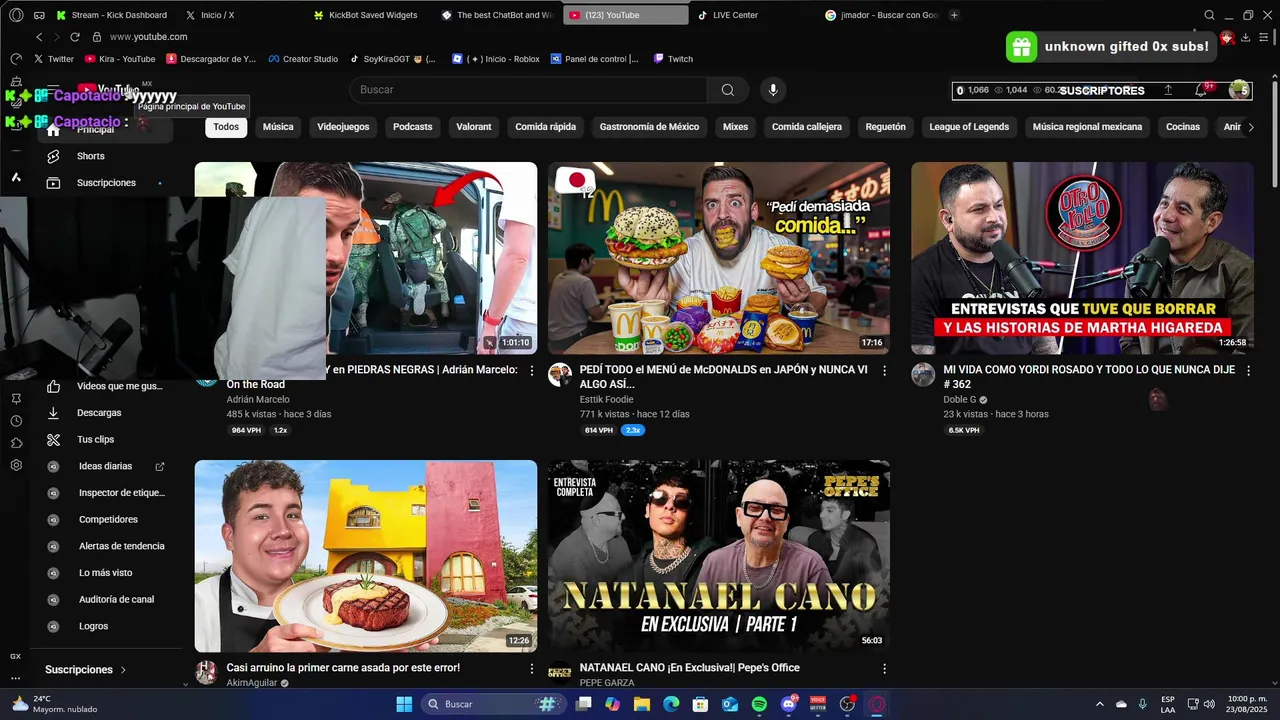
Task: Open Opera sidebar history clock icon
Action: coord(16,421)
